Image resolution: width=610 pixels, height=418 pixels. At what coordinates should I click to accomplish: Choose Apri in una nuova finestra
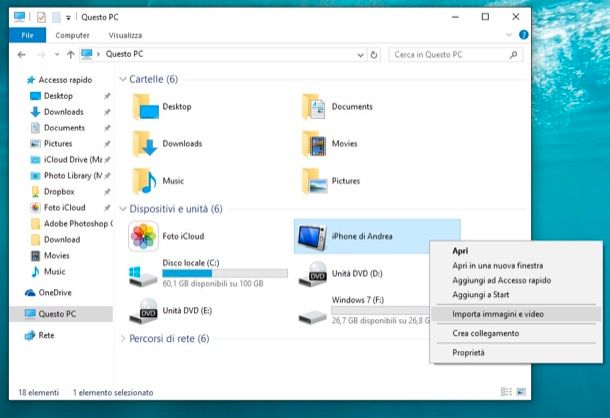(498, 265)
